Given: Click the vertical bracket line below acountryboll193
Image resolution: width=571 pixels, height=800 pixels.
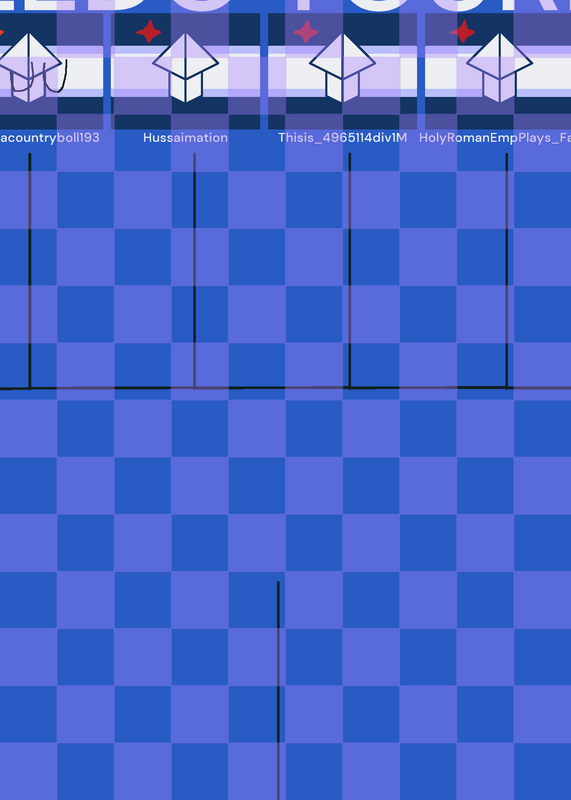Looking at the screenshot, I should click(30, 271).
